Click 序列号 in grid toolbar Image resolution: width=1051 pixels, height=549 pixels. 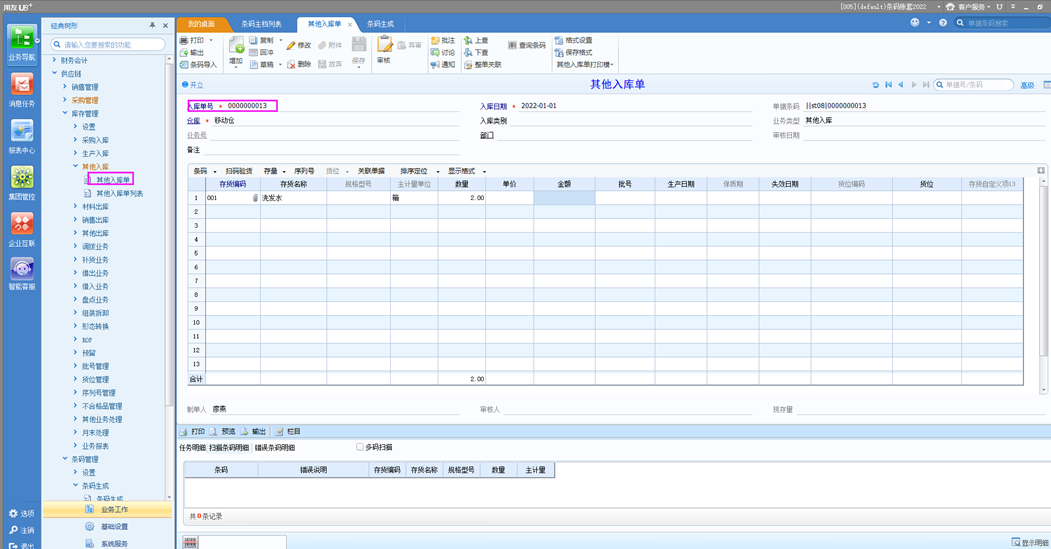304,171
